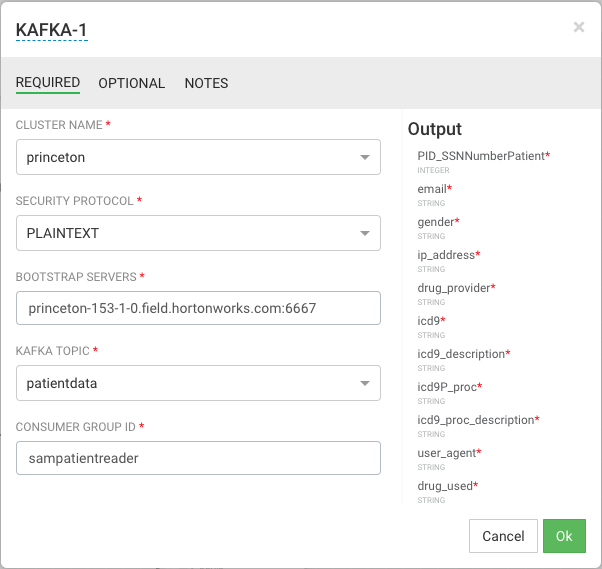Select PID_SSNNumberPatient output field
This screenshot has width=602, height=569.
click(x=481, y=156)
